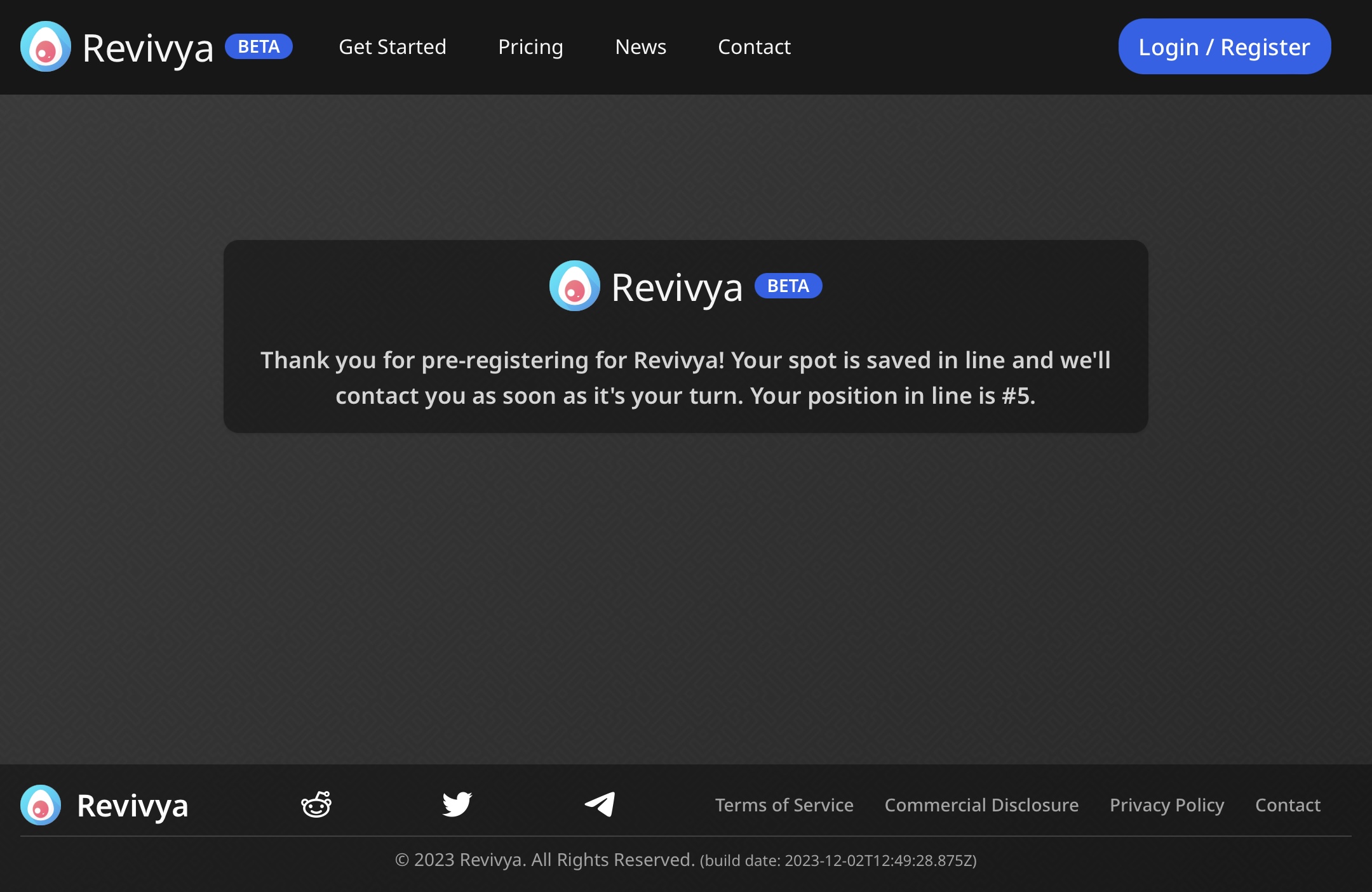The image size is (1372, 892).
Task: Open the Twitter bird icon
Action: pyautogui.click(x=457, y=804)
